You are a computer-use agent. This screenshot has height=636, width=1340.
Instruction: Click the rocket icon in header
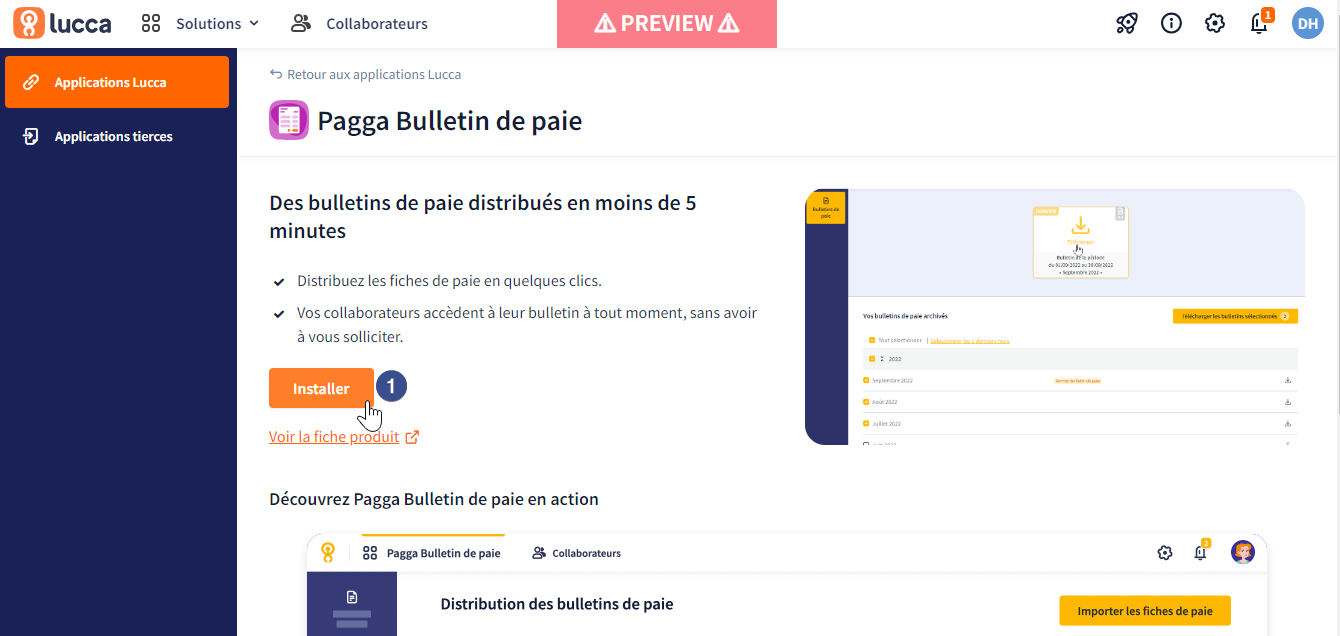(1127, 23)
